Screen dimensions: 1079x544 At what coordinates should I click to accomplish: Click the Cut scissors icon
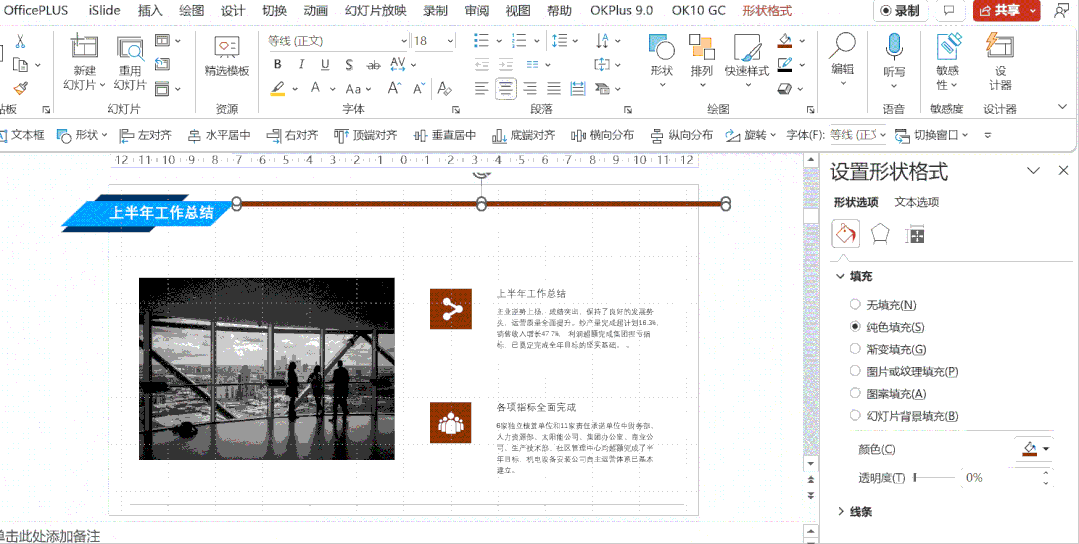[20, 41]
